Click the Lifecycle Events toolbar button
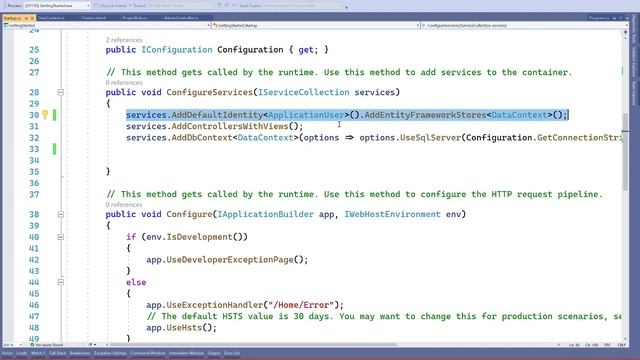The image size is (640, 360). [x=110, y=6]
